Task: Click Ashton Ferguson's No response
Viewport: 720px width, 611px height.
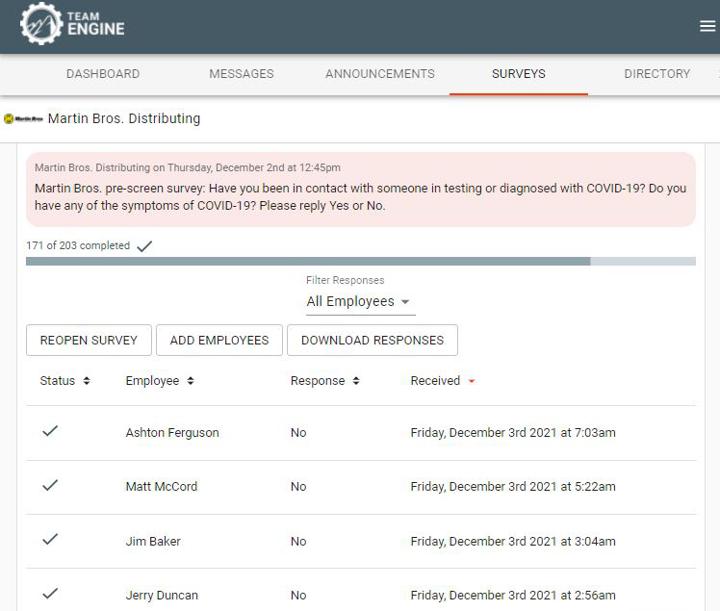Action: [298, 432]
